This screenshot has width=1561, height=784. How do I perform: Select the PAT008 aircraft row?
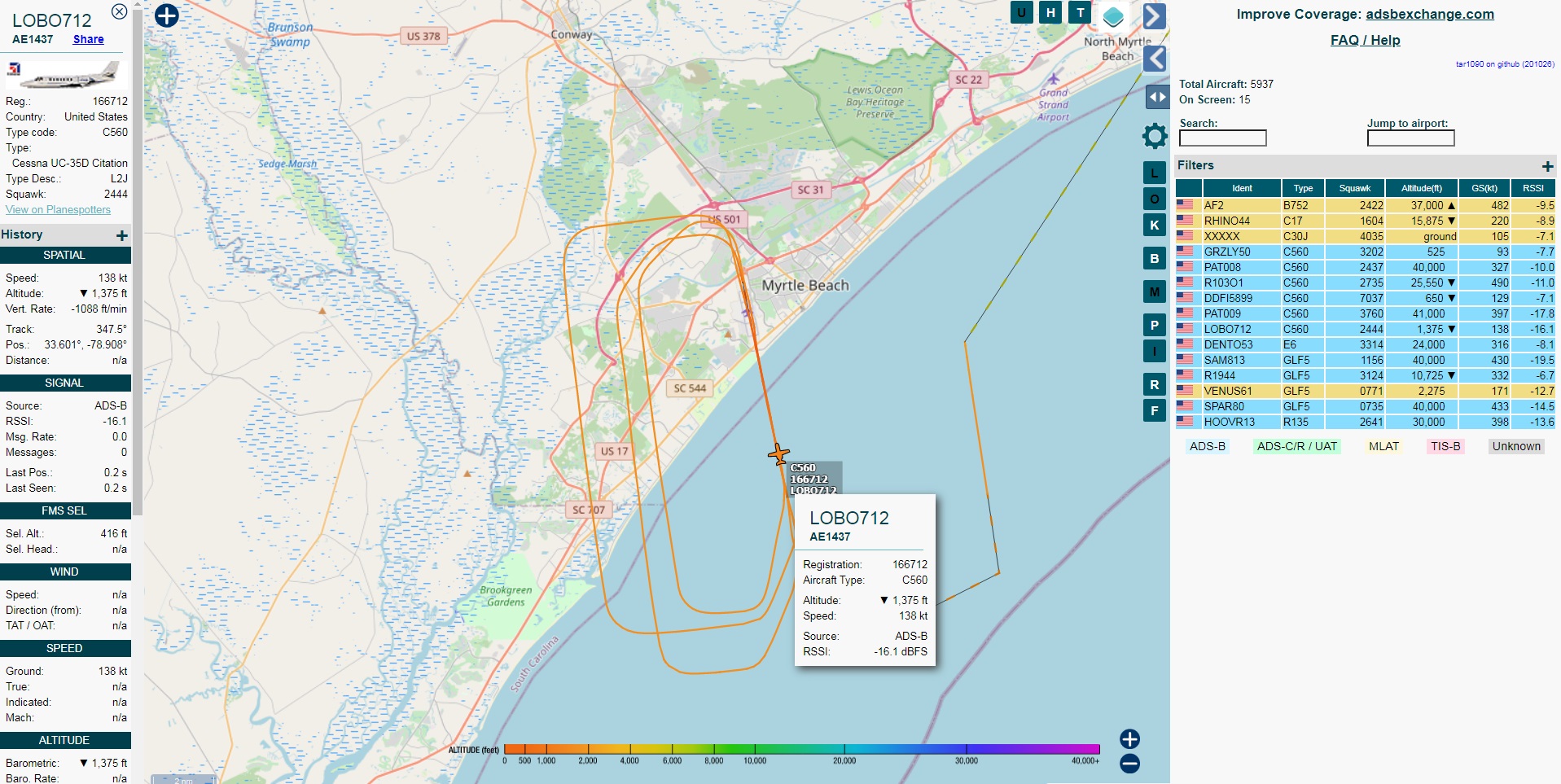click(x=1366, y=267)
